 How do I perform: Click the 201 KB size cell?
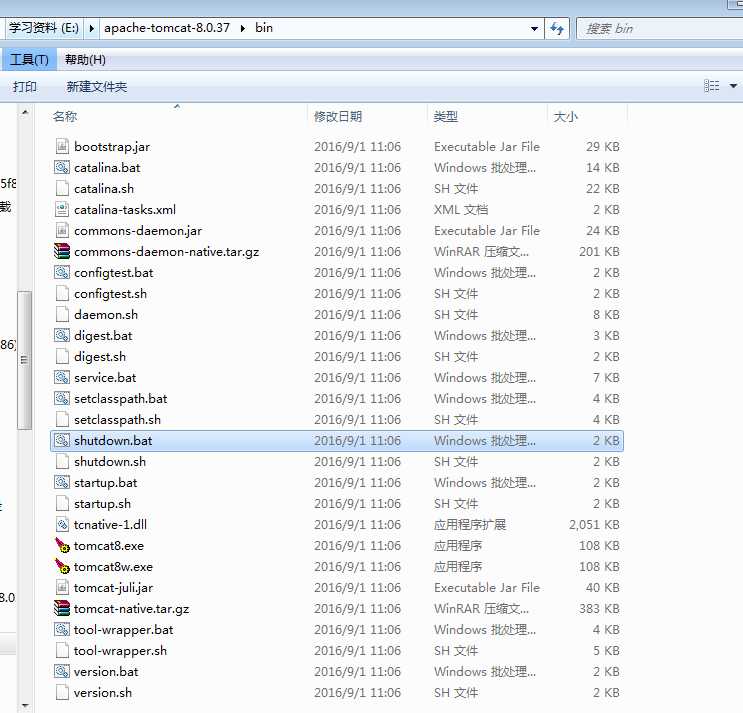click(x=599, y=252)
